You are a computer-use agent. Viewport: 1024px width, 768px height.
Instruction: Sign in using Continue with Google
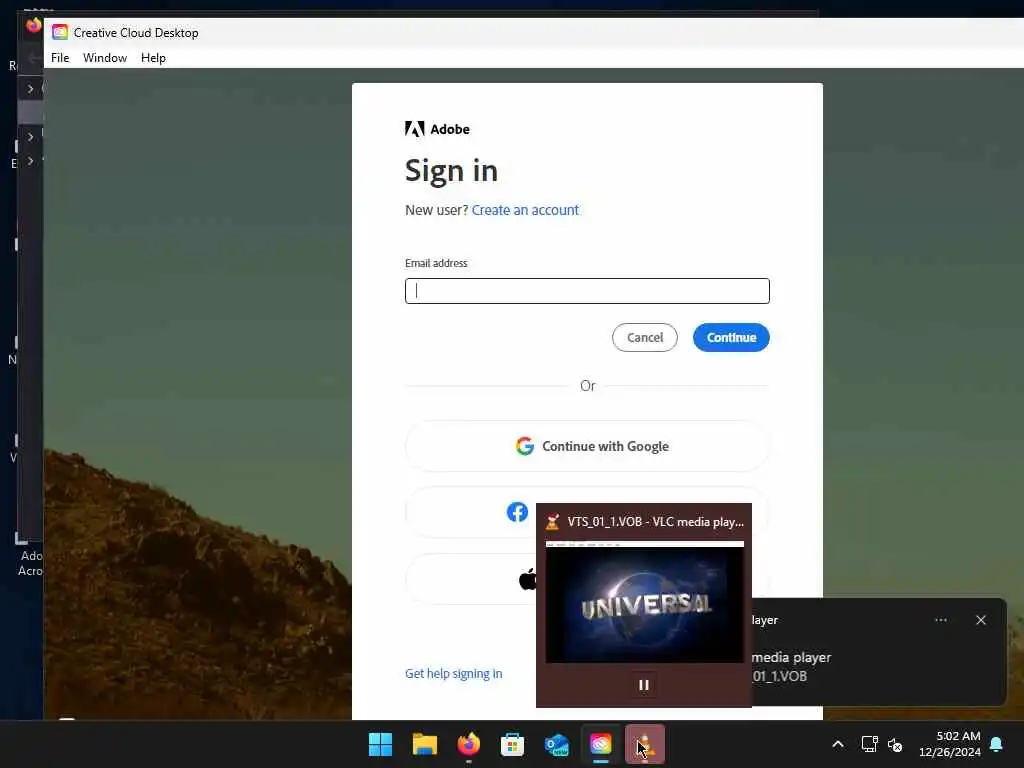pos(587,446)
